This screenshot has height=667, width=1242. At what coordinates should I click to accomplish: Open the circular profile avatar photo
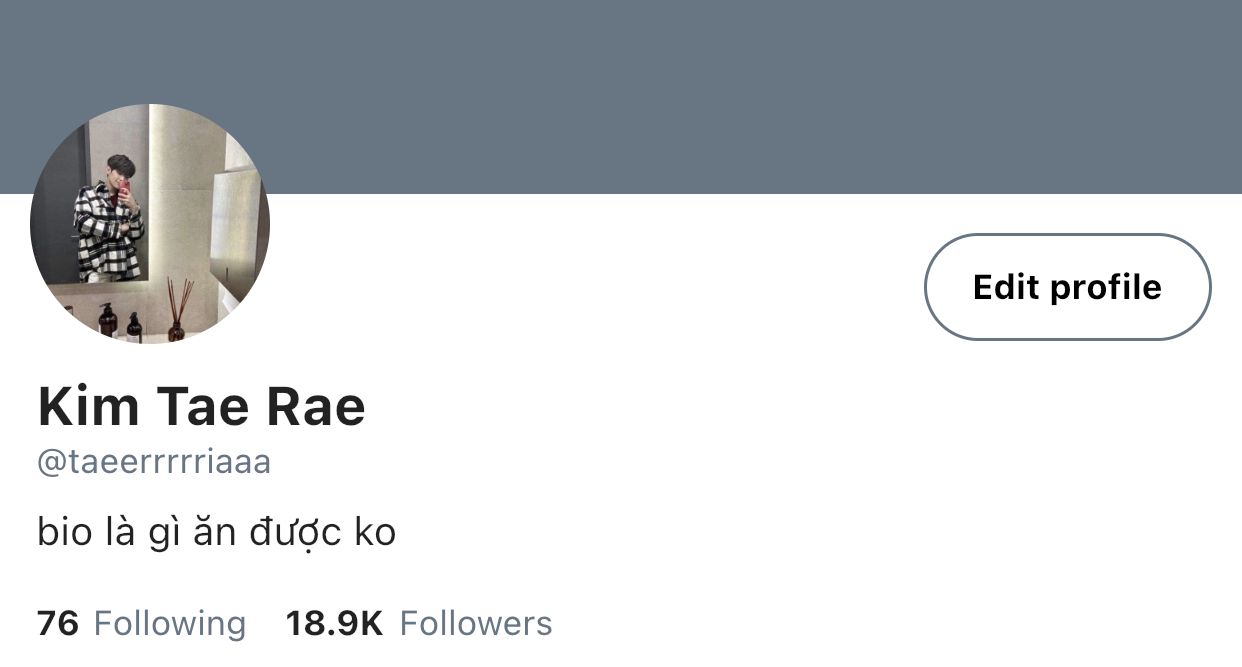tap(150, 224)
